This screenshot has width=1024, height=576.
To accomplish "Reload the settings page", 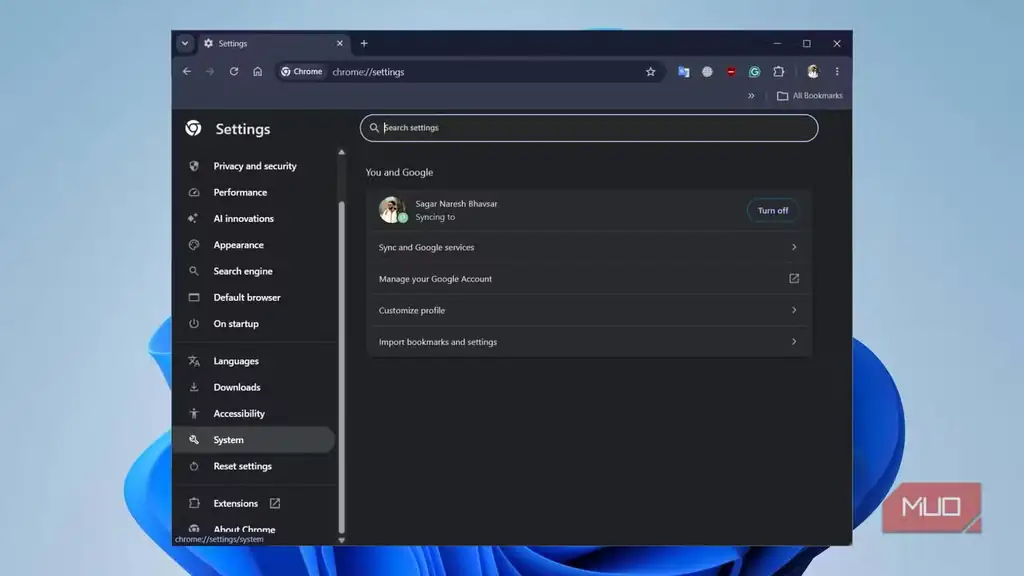I will coord(234,72).
